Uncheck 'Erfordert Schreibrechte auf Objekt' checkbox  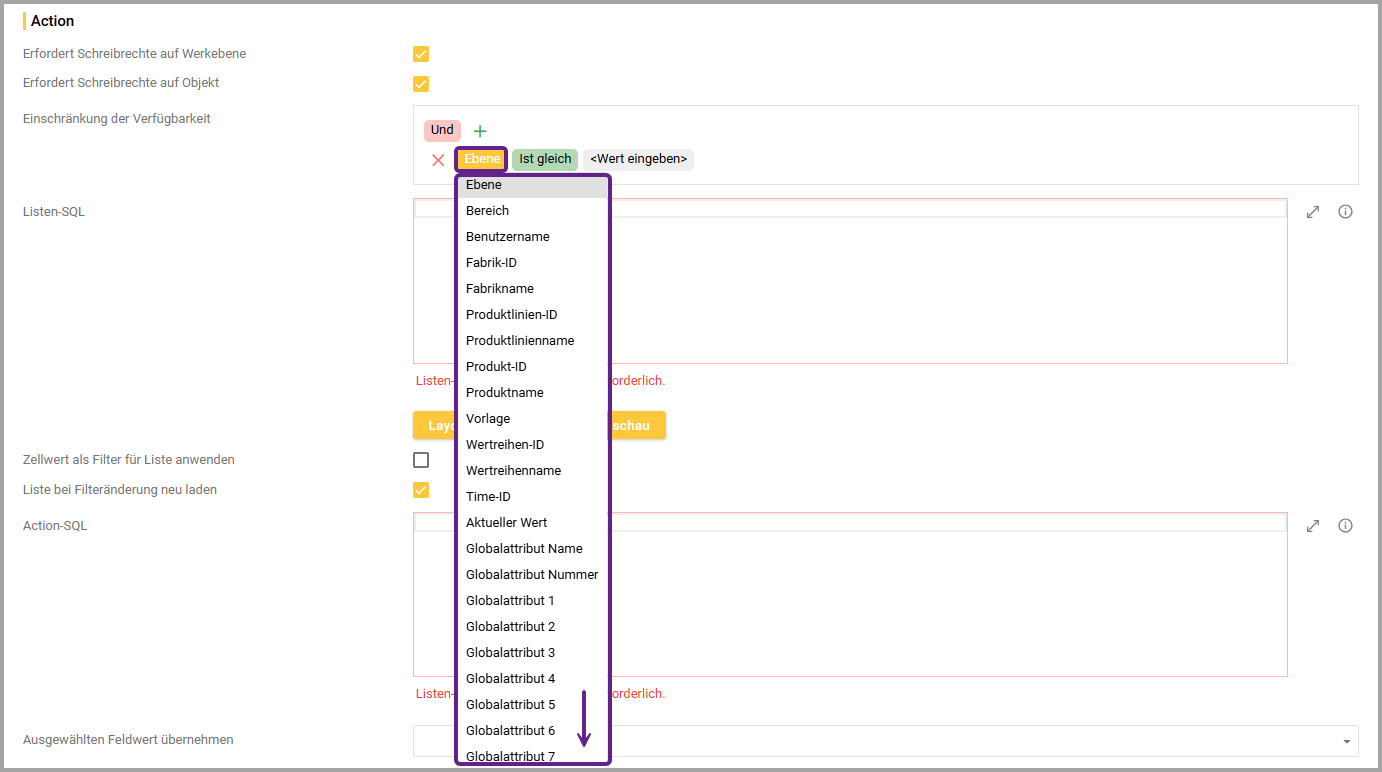[x=421, y=84]
